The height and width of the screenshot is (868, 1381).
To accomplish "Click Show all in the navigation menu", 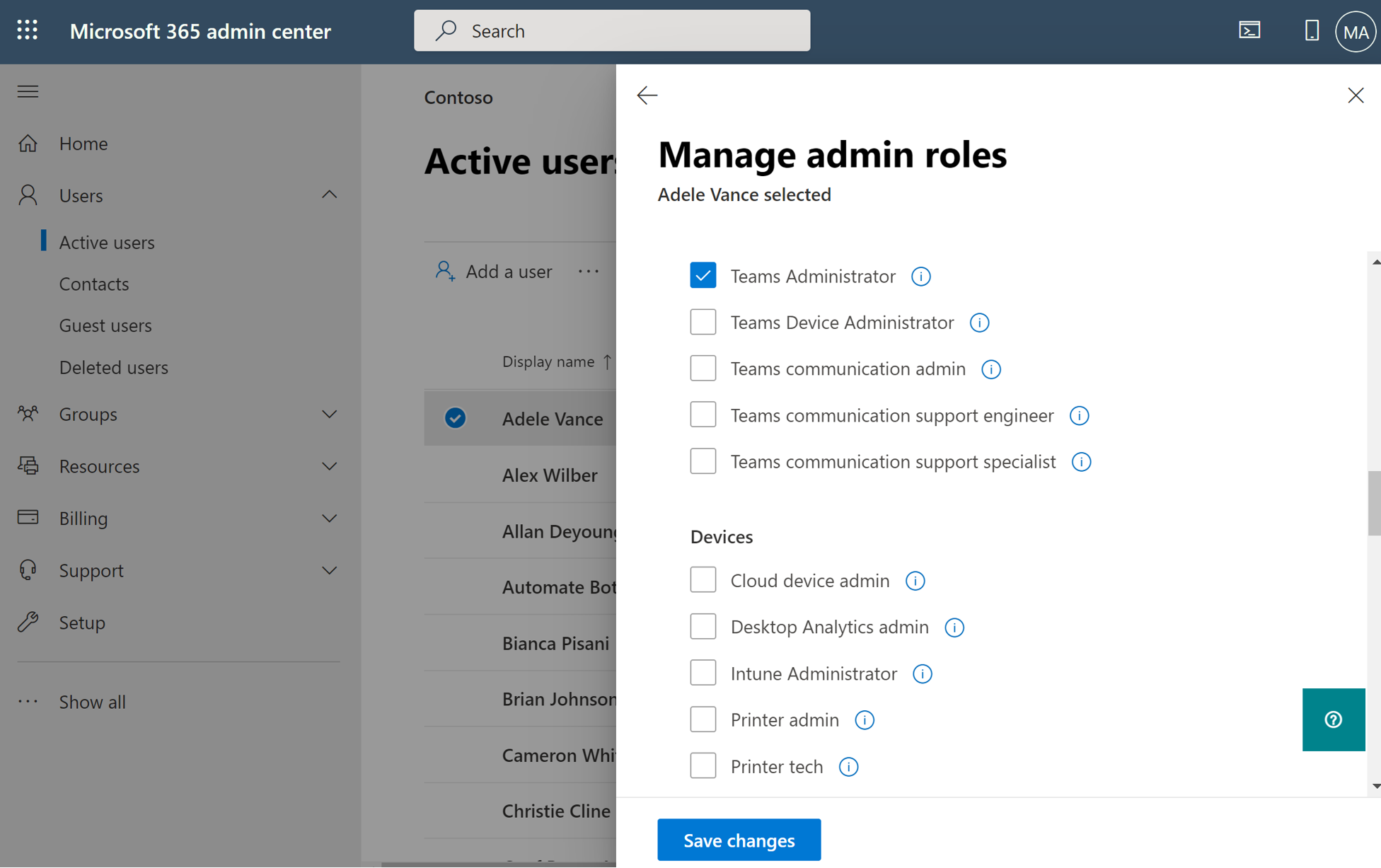I will (x=92, y=701).
